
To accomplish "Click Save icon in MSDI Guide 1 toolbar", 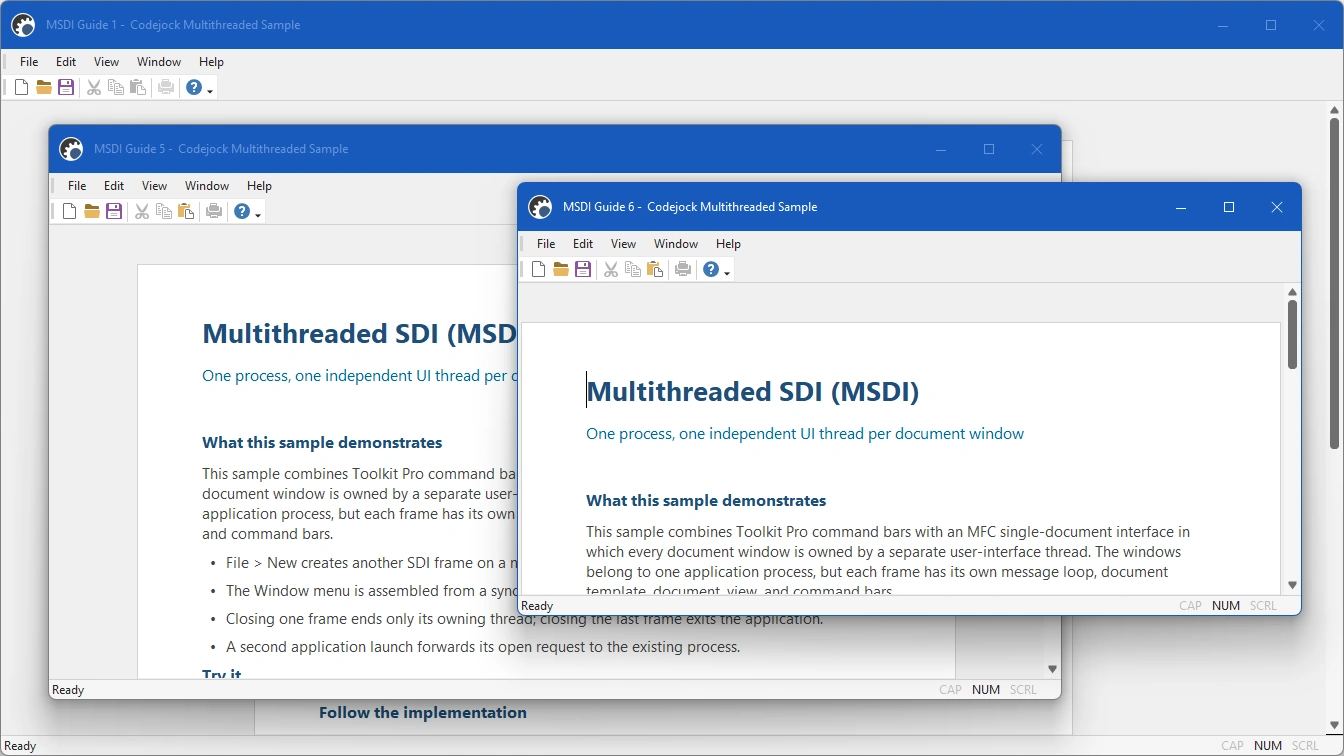I will (66, 87).
